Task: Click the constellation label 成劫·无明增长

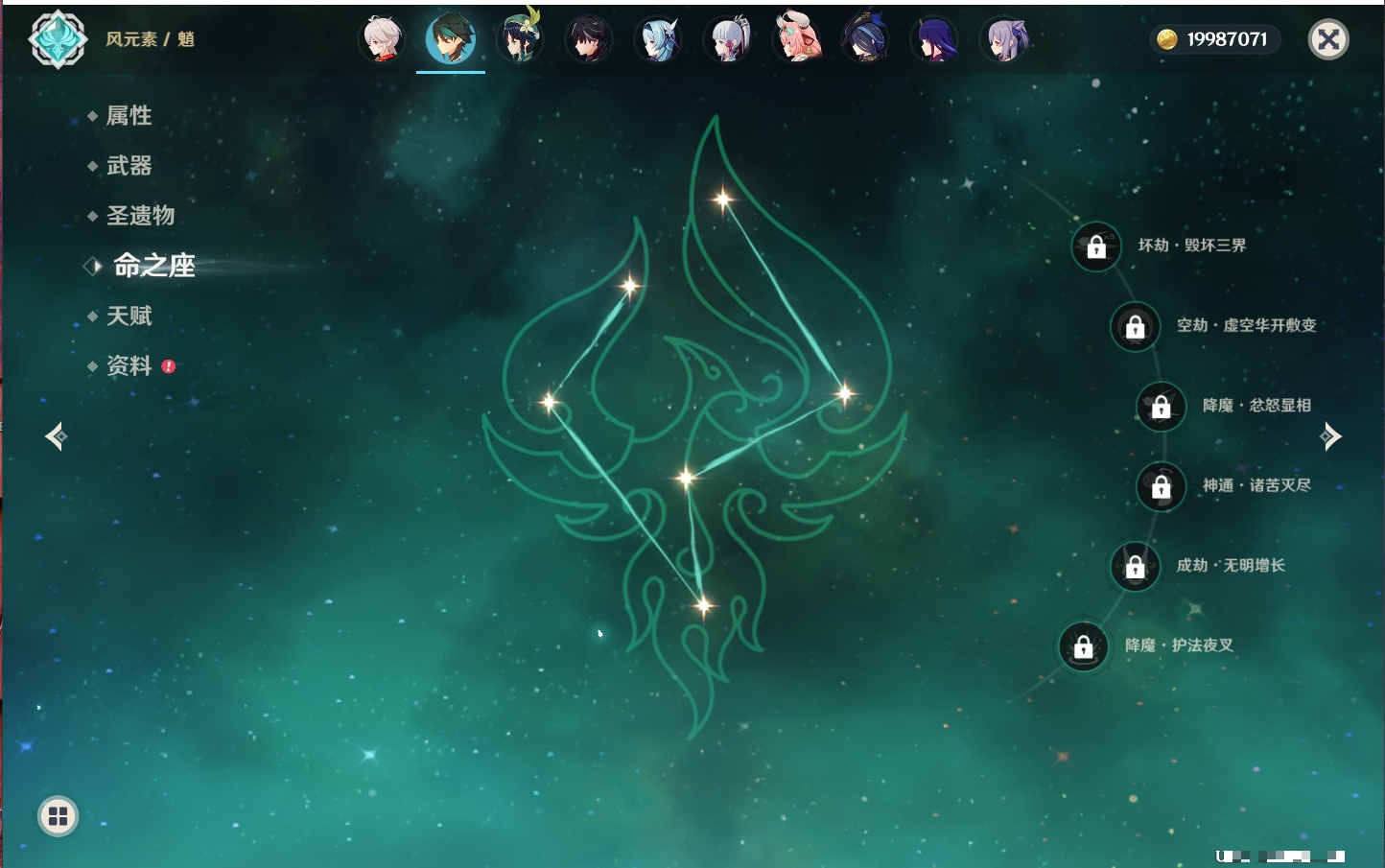Action: pos(1231,565)
